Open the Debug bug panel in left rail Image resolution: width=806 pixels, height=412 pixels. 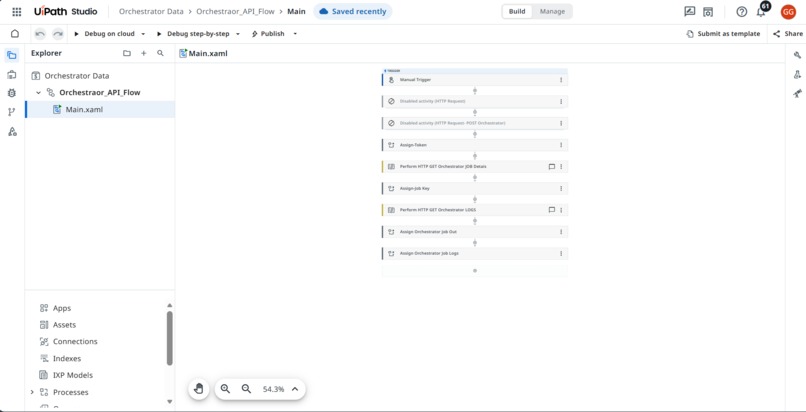coord(12,93)
